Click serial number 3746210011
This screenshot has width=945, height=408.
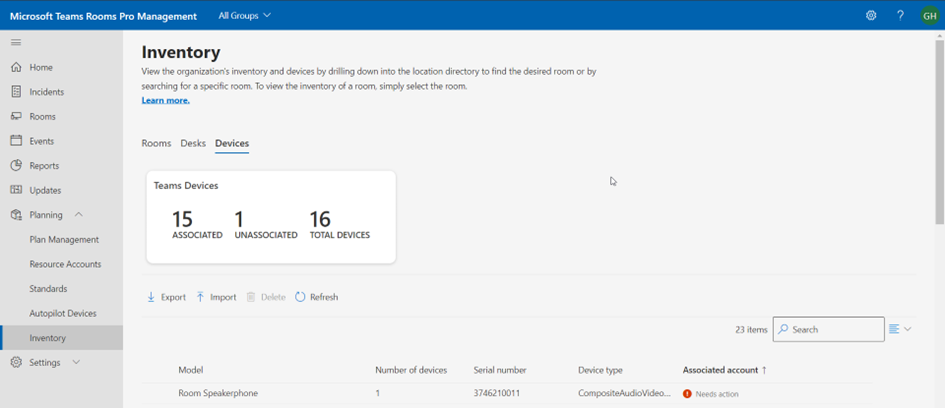click(x=497, y=394)
